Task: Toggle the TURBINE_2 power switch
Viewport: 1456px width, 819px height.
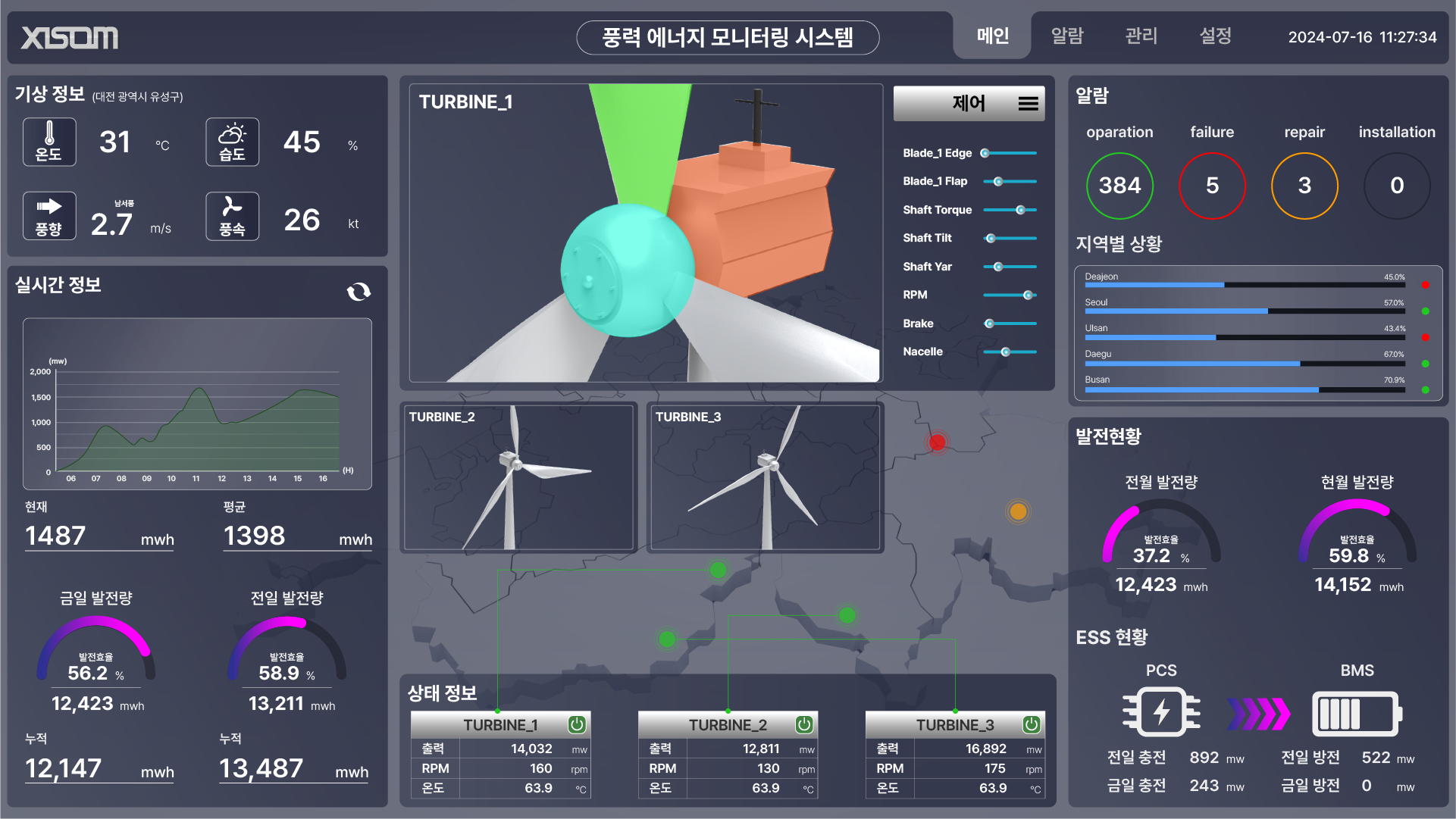Action: (804, 724)
